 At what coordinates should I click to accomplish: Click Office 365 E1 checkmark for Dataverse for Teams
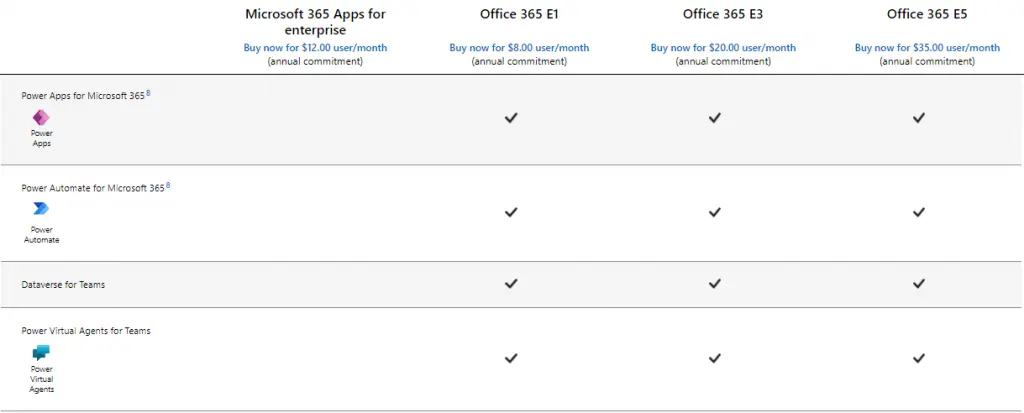(x=511, y=283)
